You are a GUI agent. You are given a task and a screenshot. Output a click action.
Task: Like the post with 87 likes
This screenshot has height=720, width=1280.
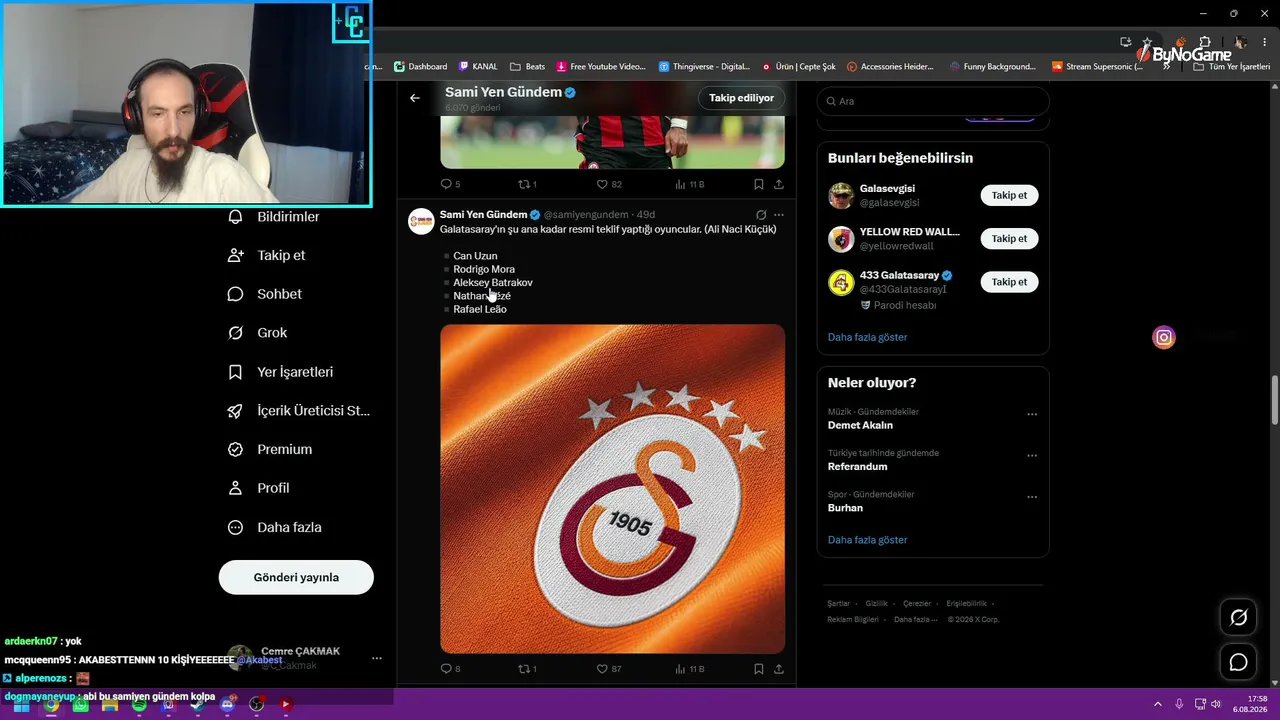[x=609, y=669]
